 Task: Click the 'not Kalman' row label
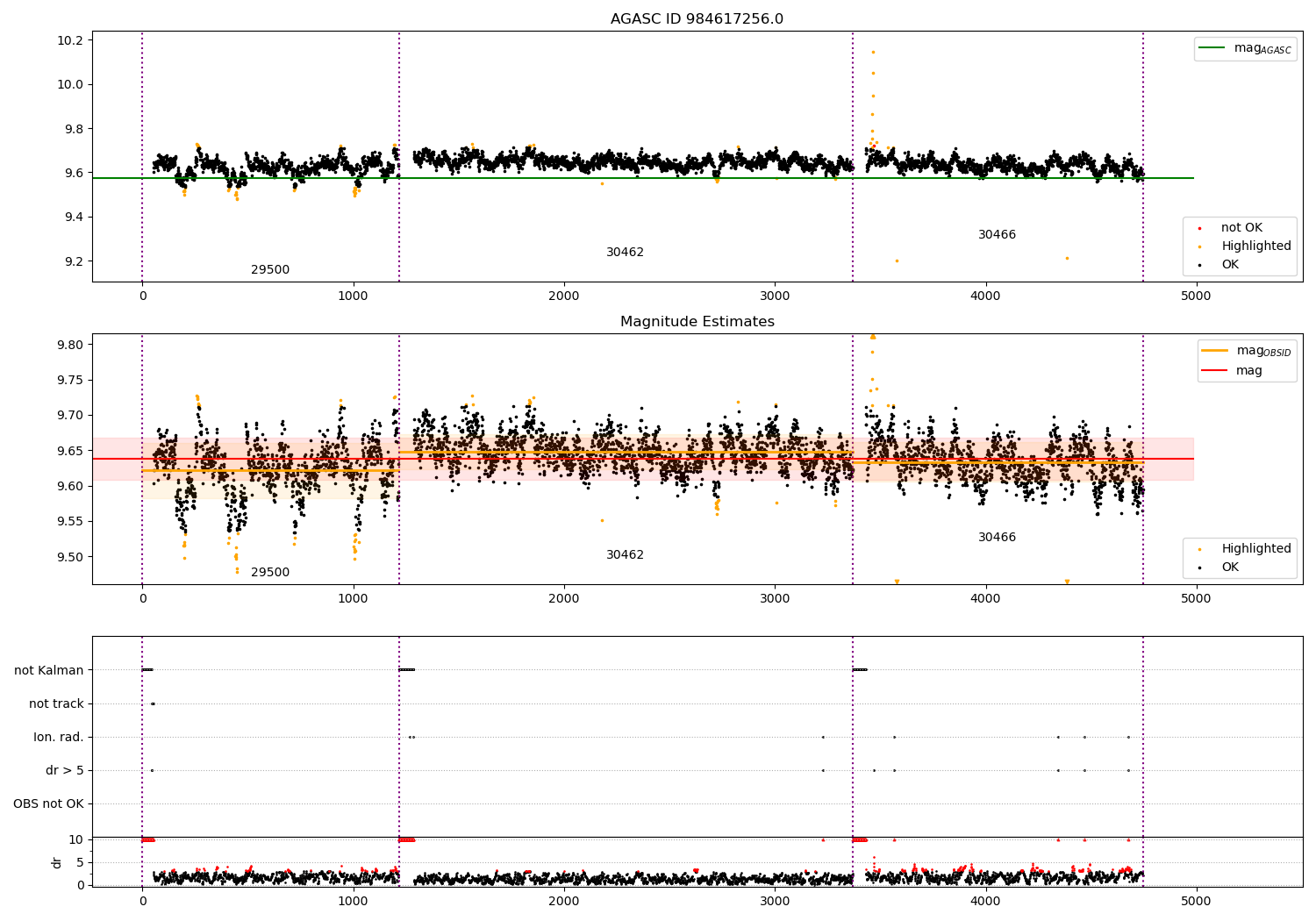[49, 671]
